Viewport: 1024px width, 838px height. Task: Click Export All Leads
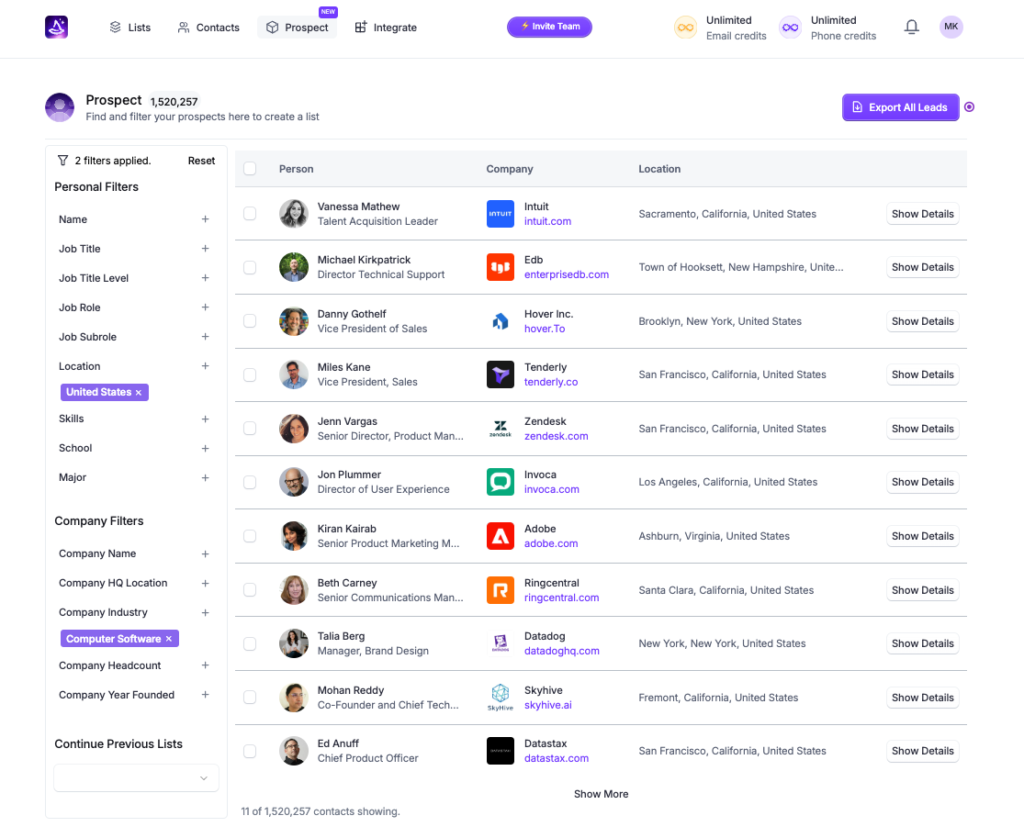(x=901, y=107)
